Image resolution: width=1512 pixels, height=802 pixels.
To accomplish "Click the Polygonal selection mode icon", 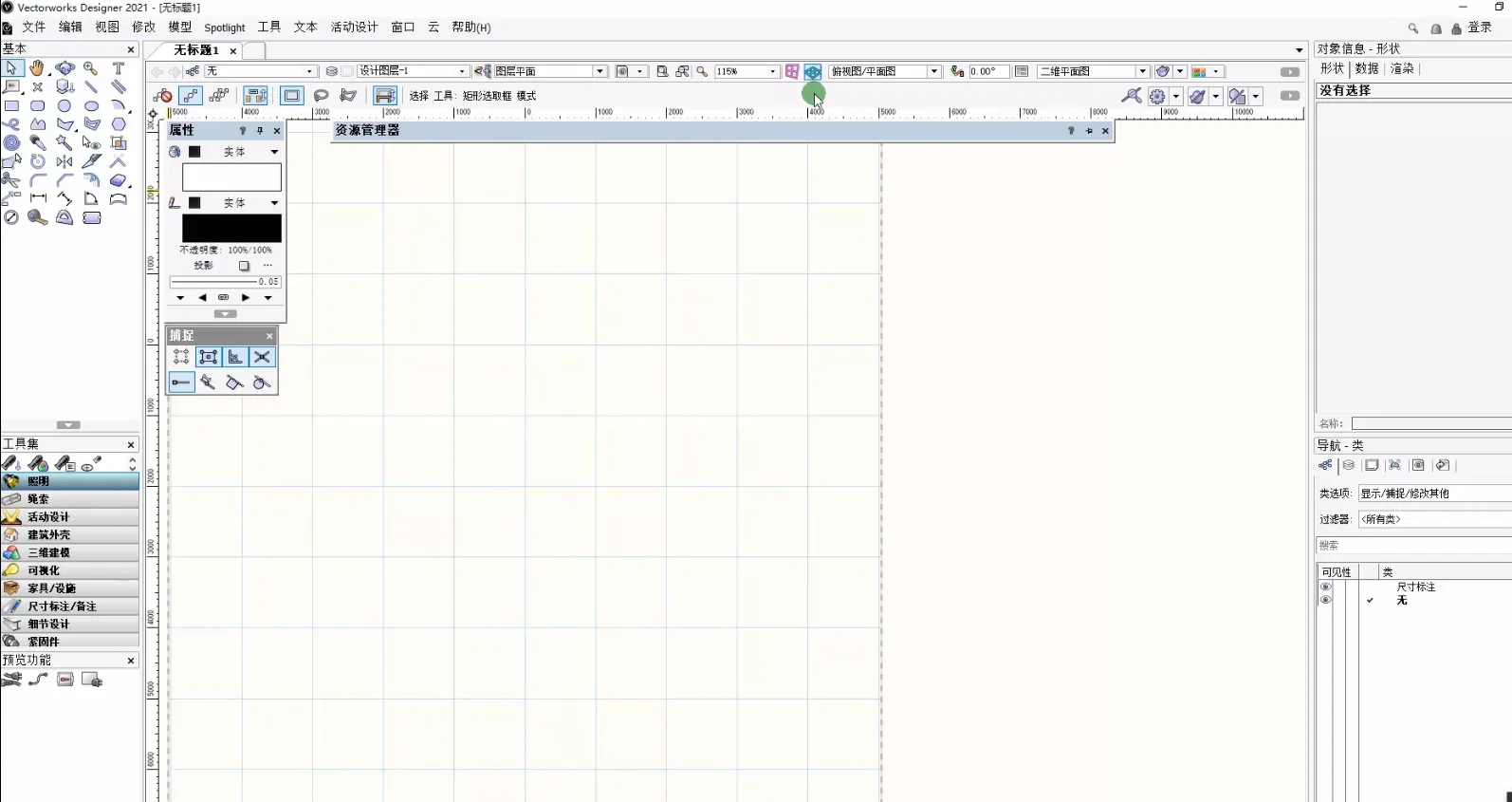I will coord(348,96).
